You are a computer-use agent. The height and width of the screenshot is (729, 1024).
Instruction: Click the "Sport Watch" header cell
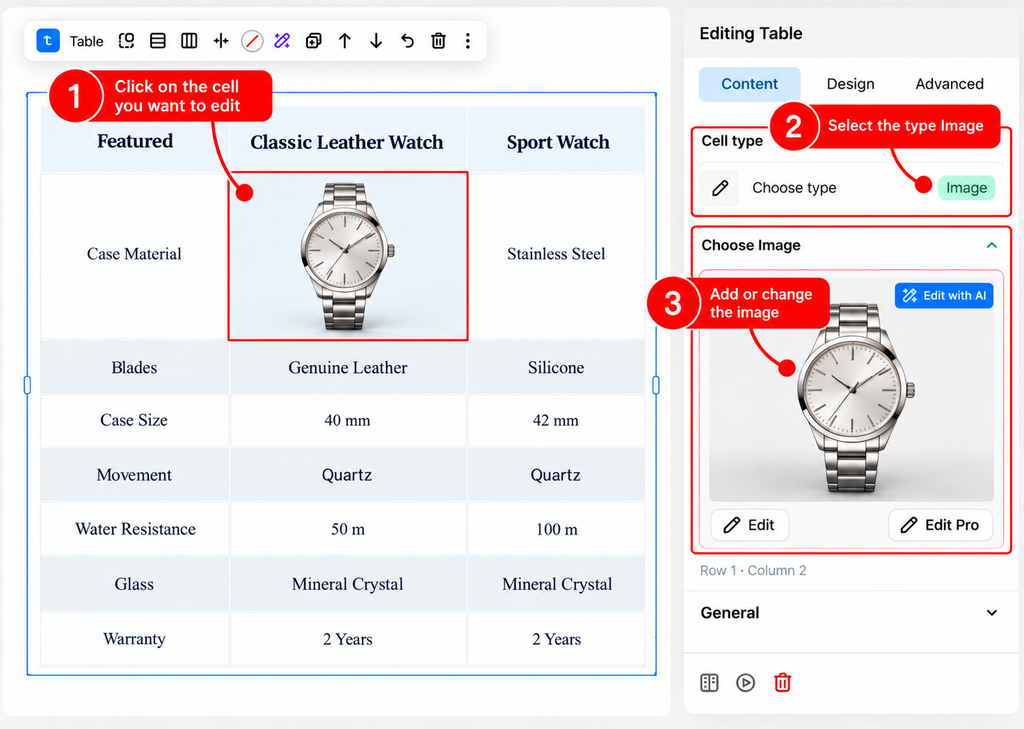click(558, 142)
